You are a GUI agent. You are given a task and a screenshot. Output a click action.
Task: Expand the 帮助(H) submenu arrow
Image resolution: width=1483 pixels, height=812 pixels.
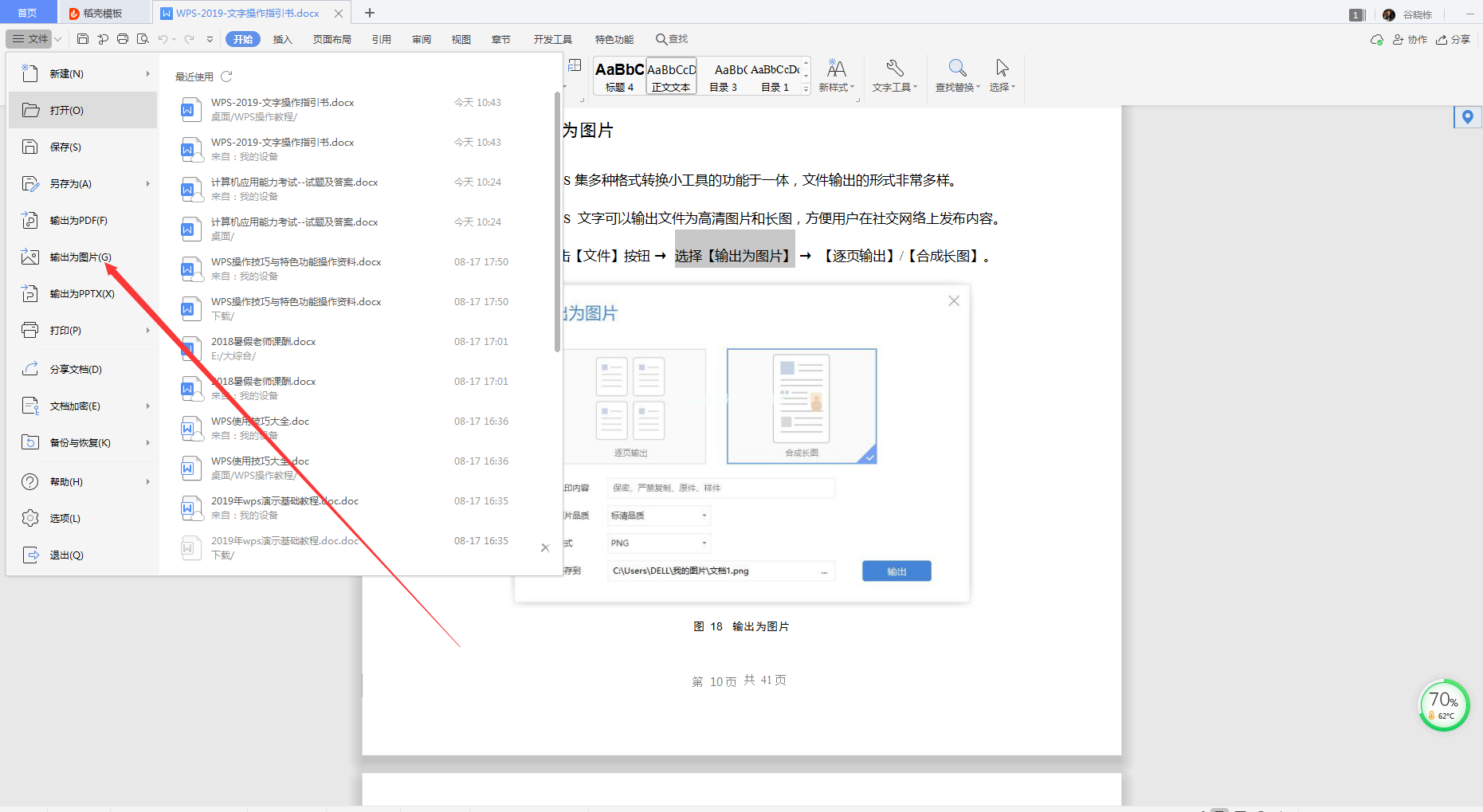(x=147, y=481)
